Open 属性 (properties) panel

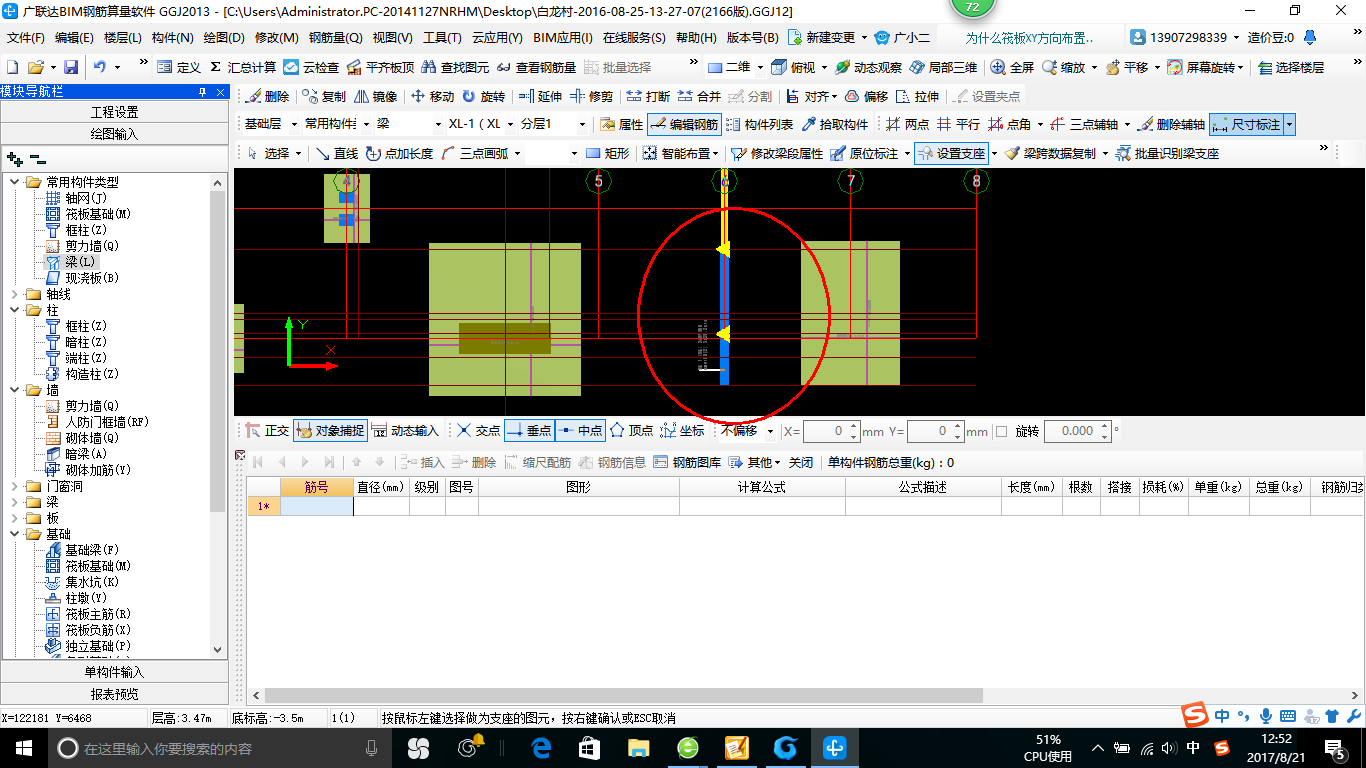[x=621, y=125]
